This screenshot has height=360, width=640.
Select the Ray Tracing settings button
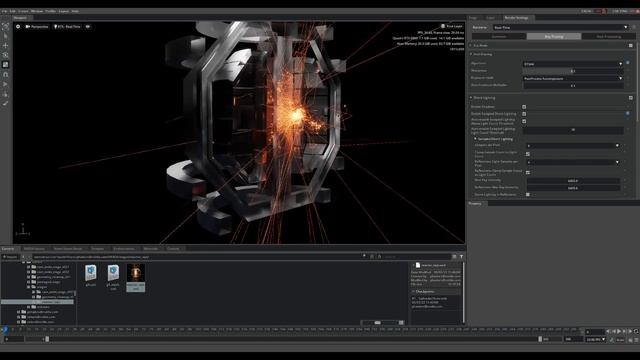tap(554, 36)
